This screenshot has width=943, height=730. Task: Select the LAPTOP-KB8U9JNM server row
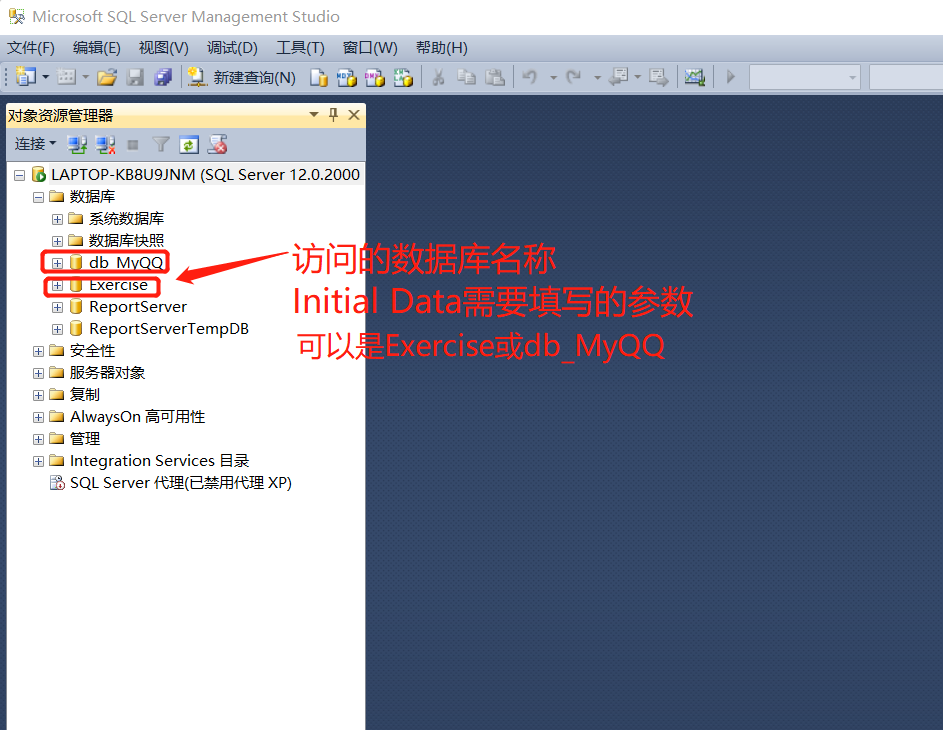tap(205, 174)
